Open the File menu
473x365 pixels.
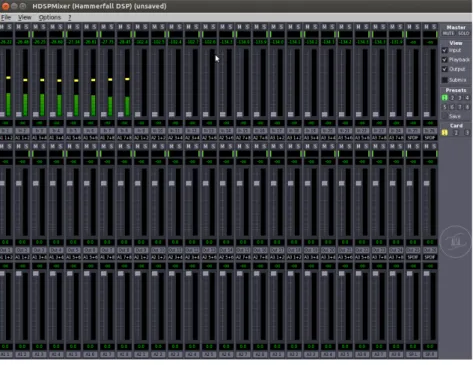6,17
